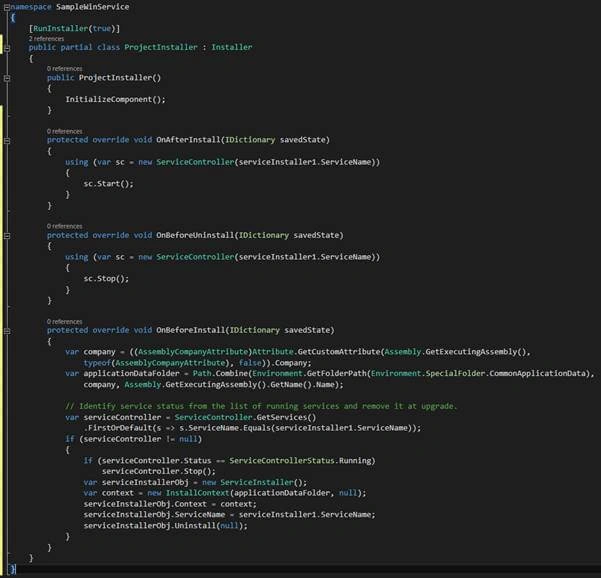Click the OnBeforeUninstall method name
The image size is (601, 578).
195,235
